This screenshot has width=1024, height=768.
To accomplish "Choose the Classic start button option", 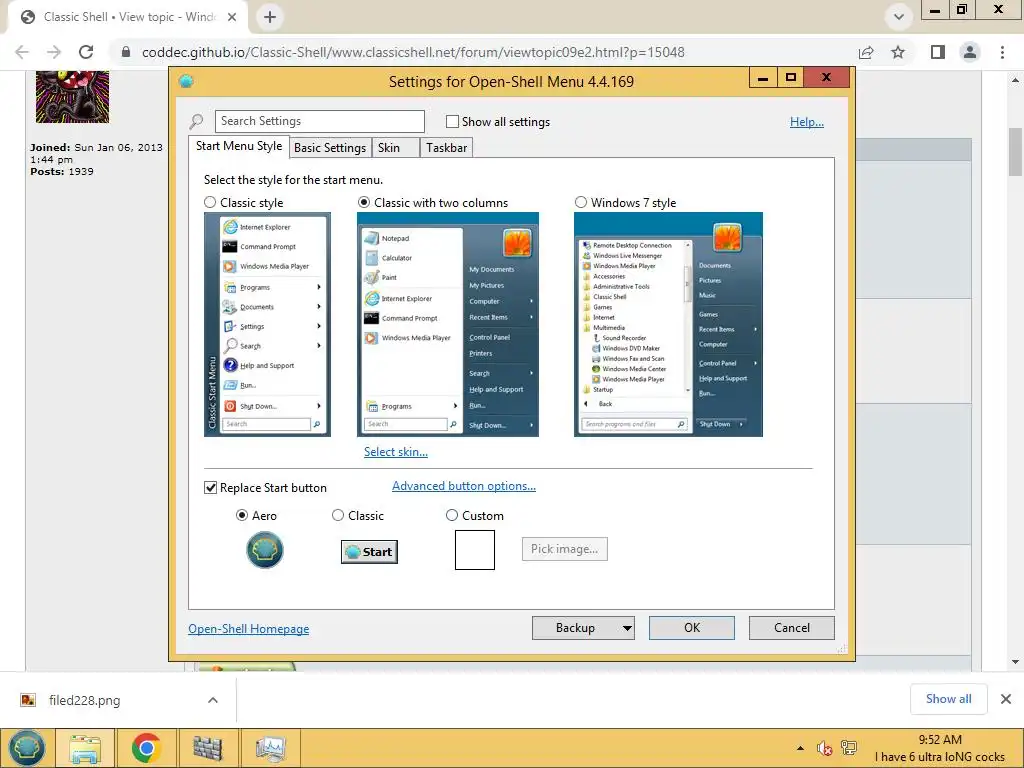I will (x=338, y=515).
